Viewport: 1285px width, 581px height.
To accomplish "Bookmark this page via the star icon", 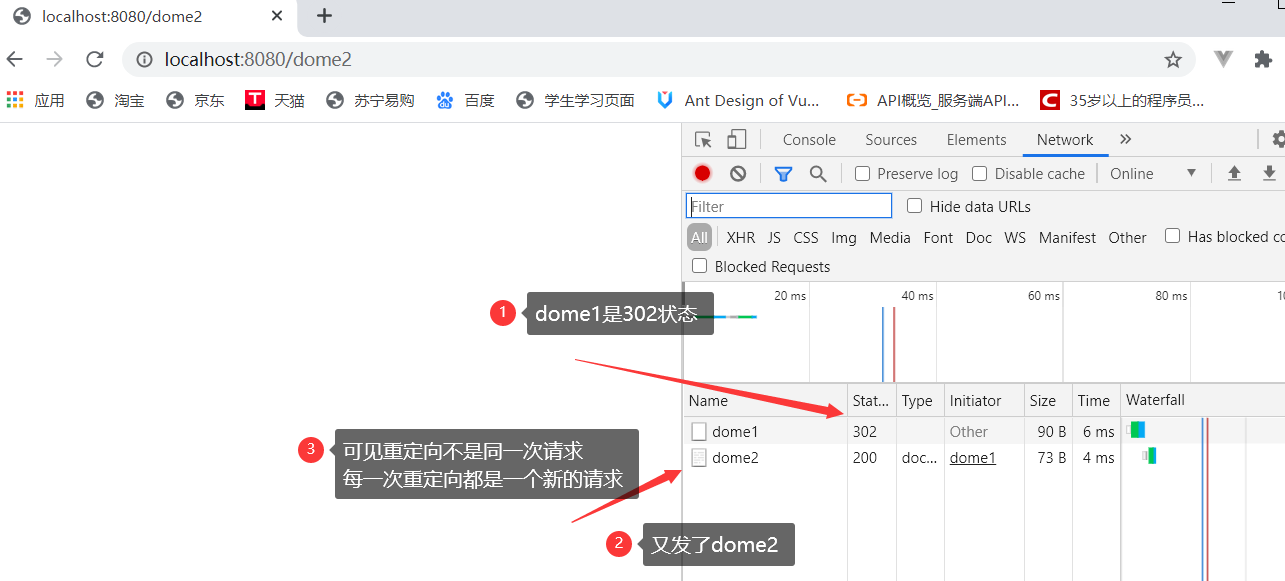I will click(x=1172, y=60).
